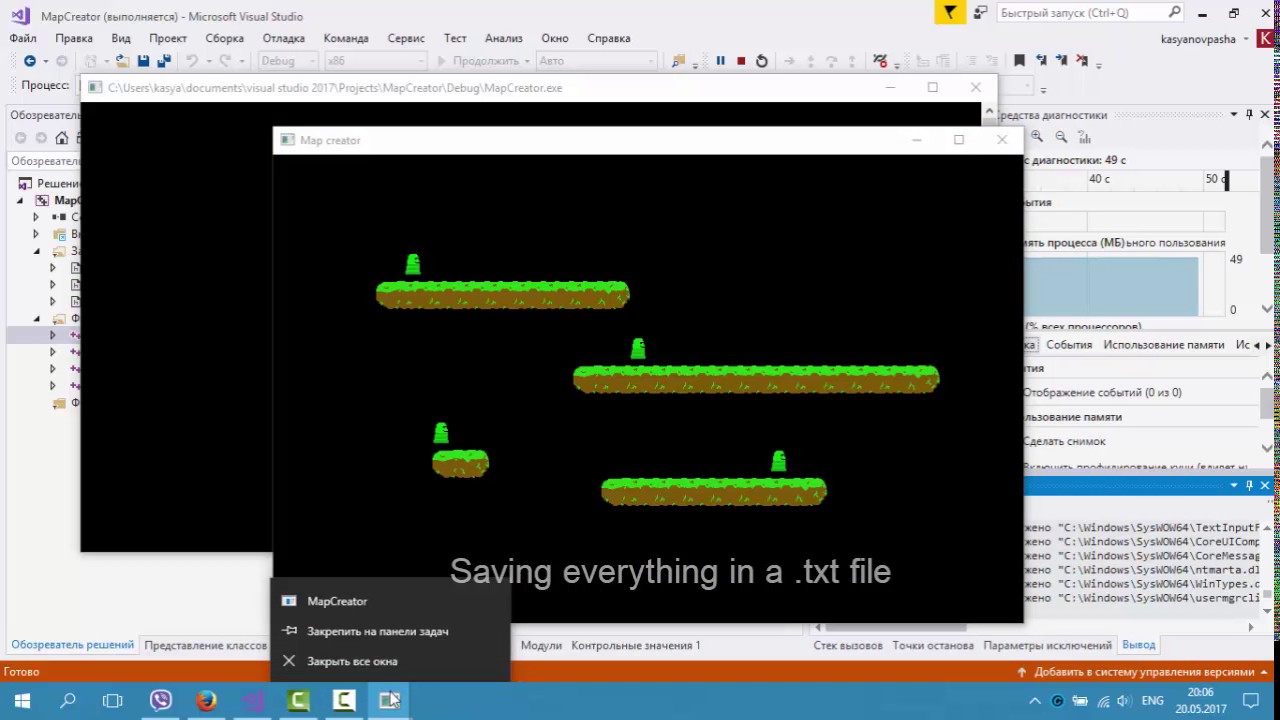This screenshot has width=1280, height=720.
Task: Open the Сборка menu
Action: click(x=224, y=38)
